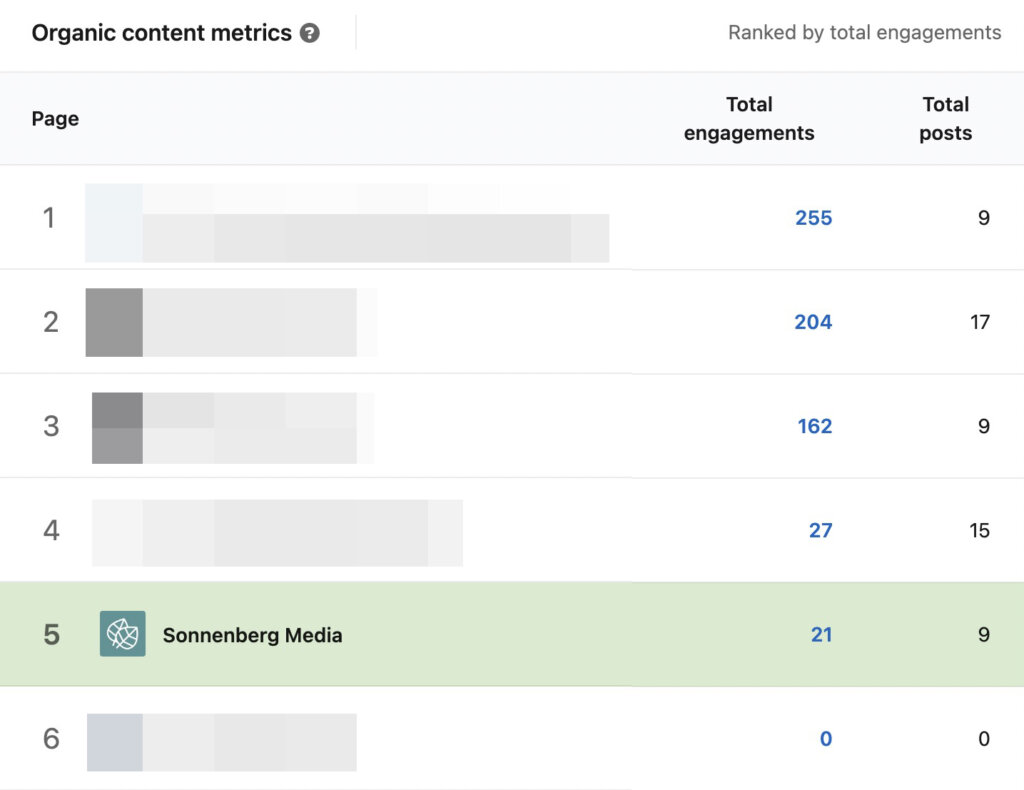
Task: Open engagements detail via the 255 link
Action: pos(814,218)
